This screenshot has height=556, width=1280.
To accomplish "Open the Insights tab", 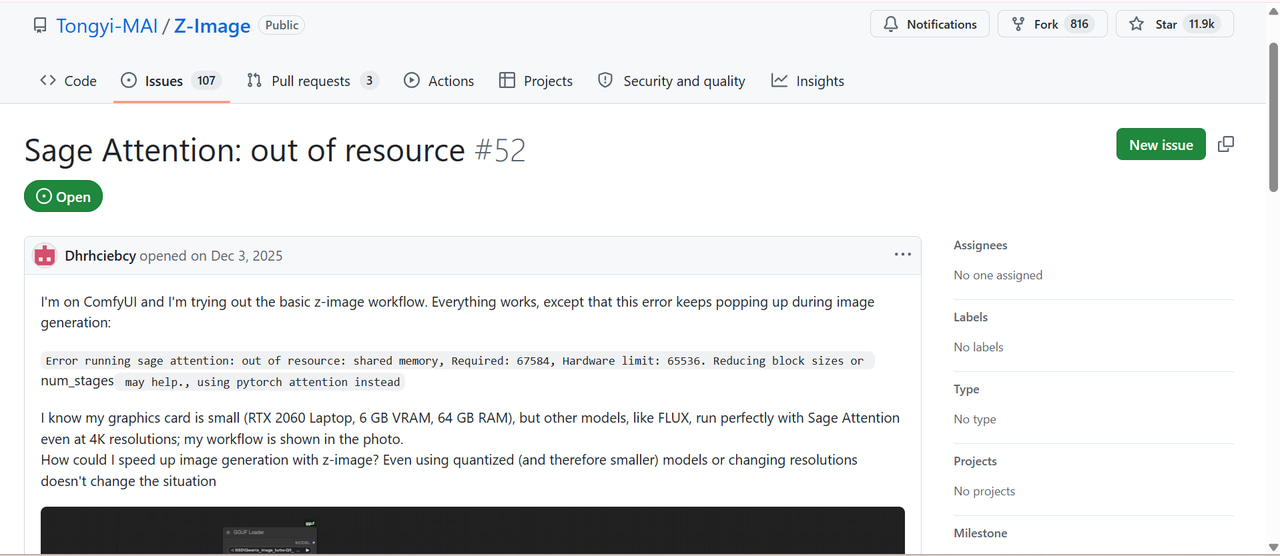I will point(808,81).
